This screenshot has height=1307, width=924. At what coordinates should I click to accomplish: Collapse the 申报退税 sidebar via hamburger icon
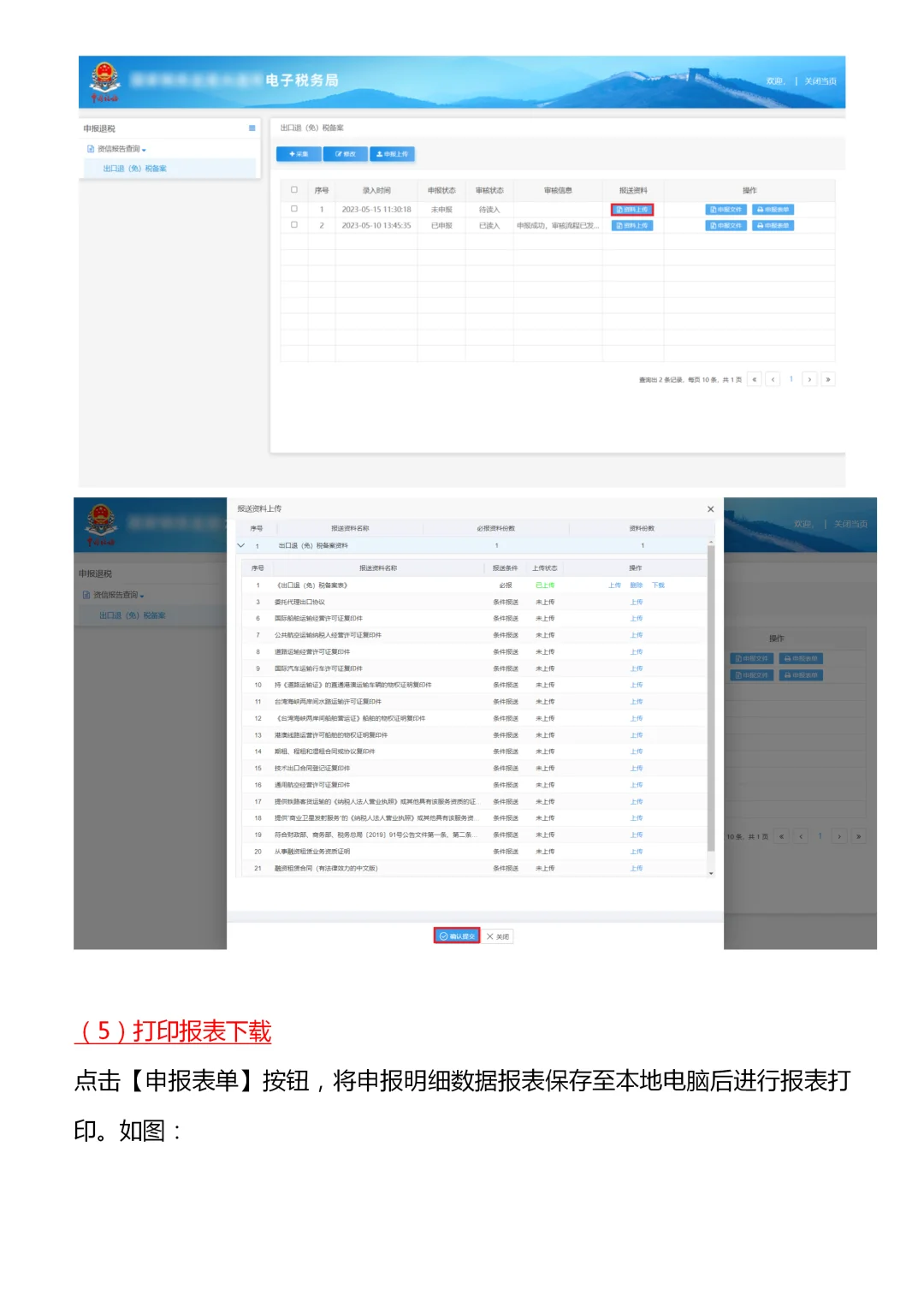tap(251, 127)
